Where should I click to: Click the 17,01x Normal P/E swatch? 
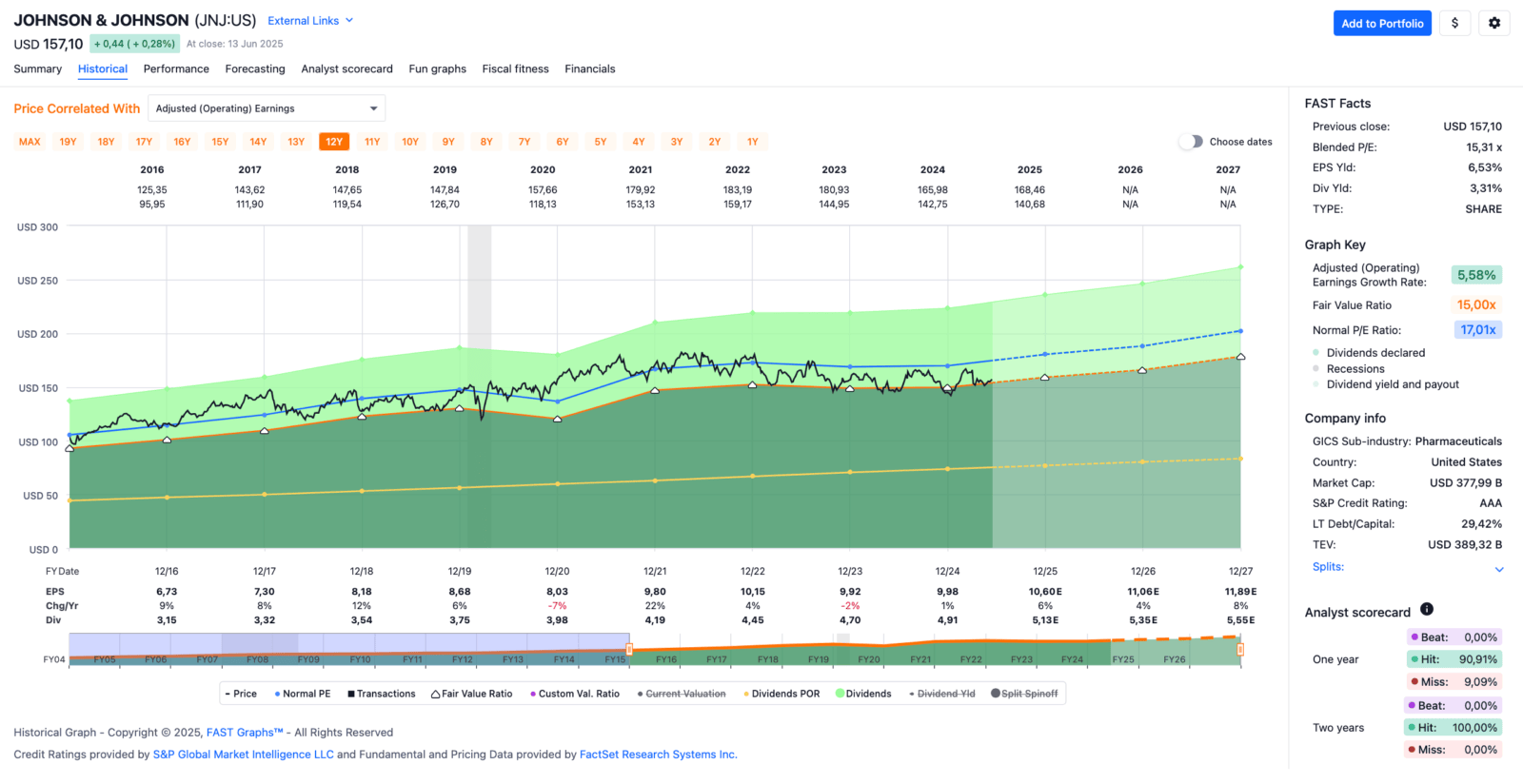point(1478,330)
